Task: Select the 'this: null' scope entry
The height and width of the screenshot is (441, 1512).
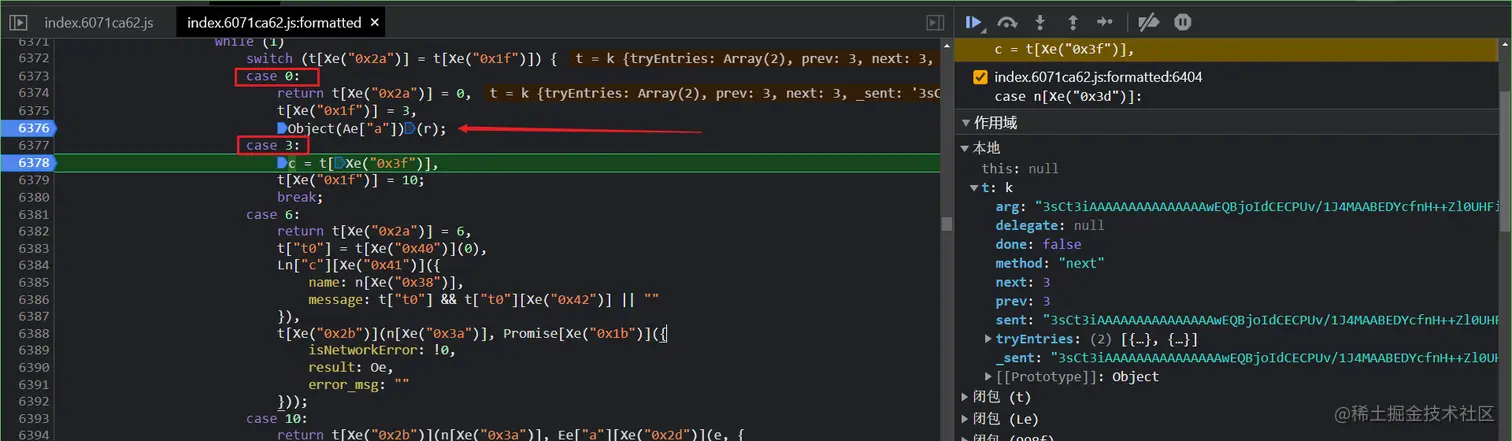Action: (x=1020, y=168)
